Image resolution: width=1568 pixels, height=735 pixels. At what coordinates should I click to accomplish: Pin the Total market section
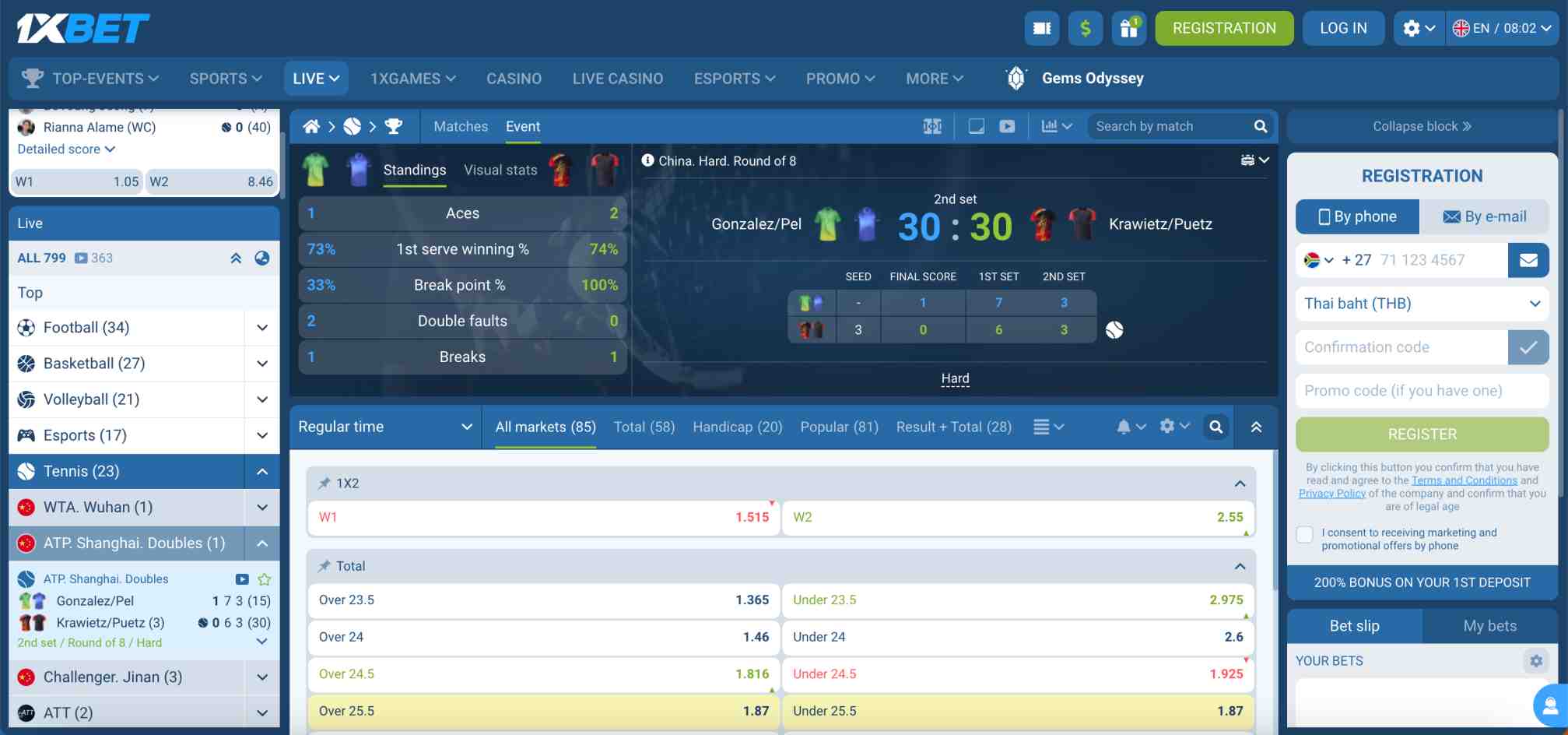pos(324,566)
